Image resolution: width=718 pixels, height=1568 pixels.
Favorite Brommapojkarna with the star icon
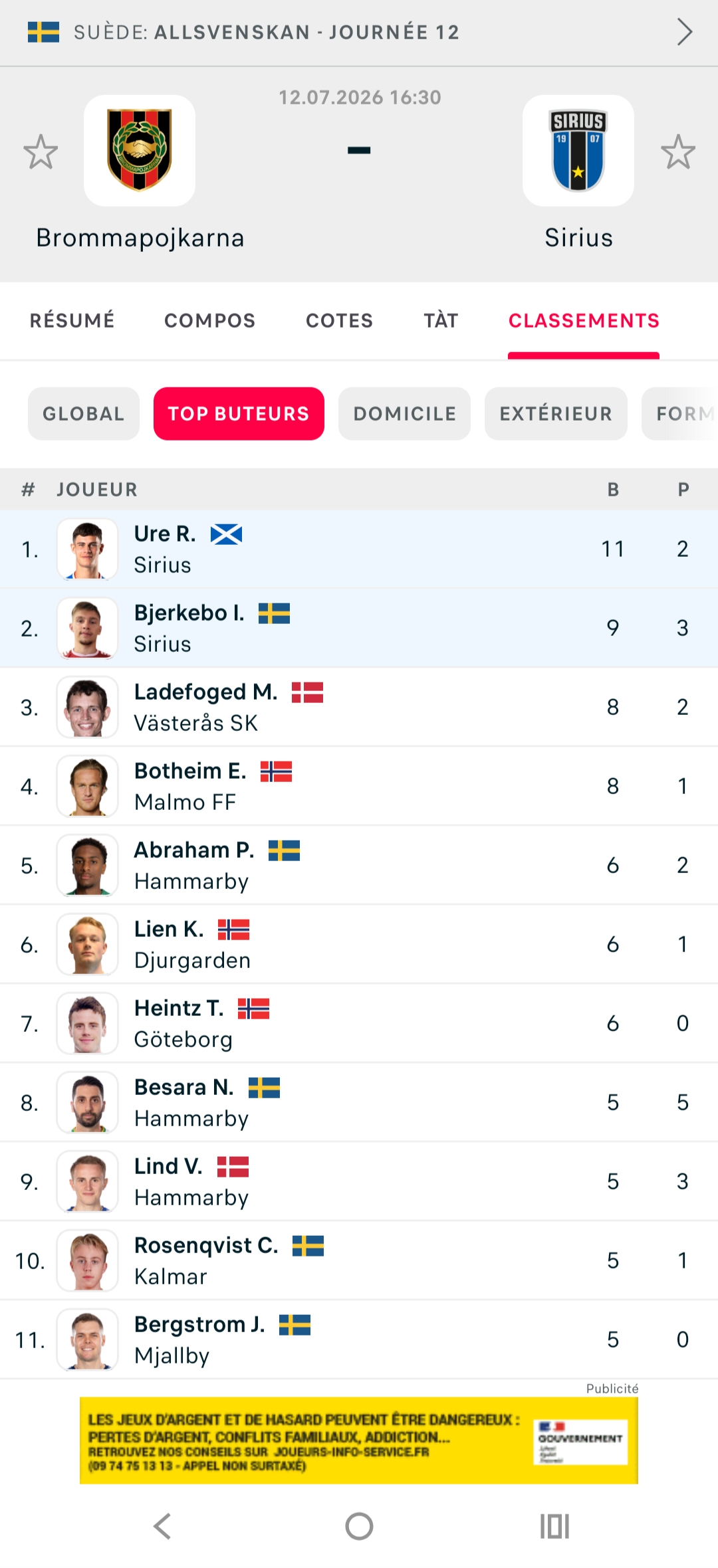point(41,151)
